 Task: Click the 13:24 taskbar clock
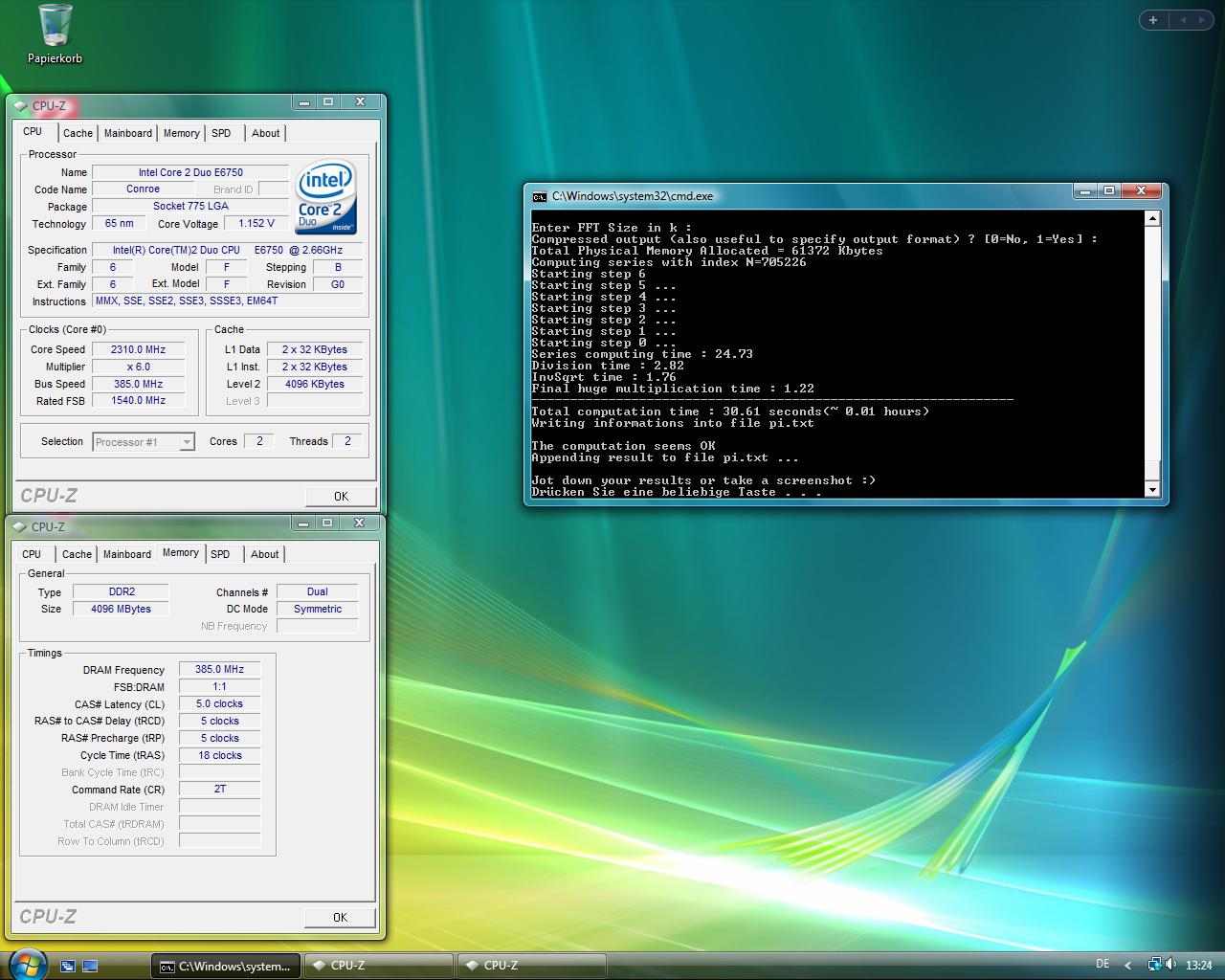[1198, 966]
